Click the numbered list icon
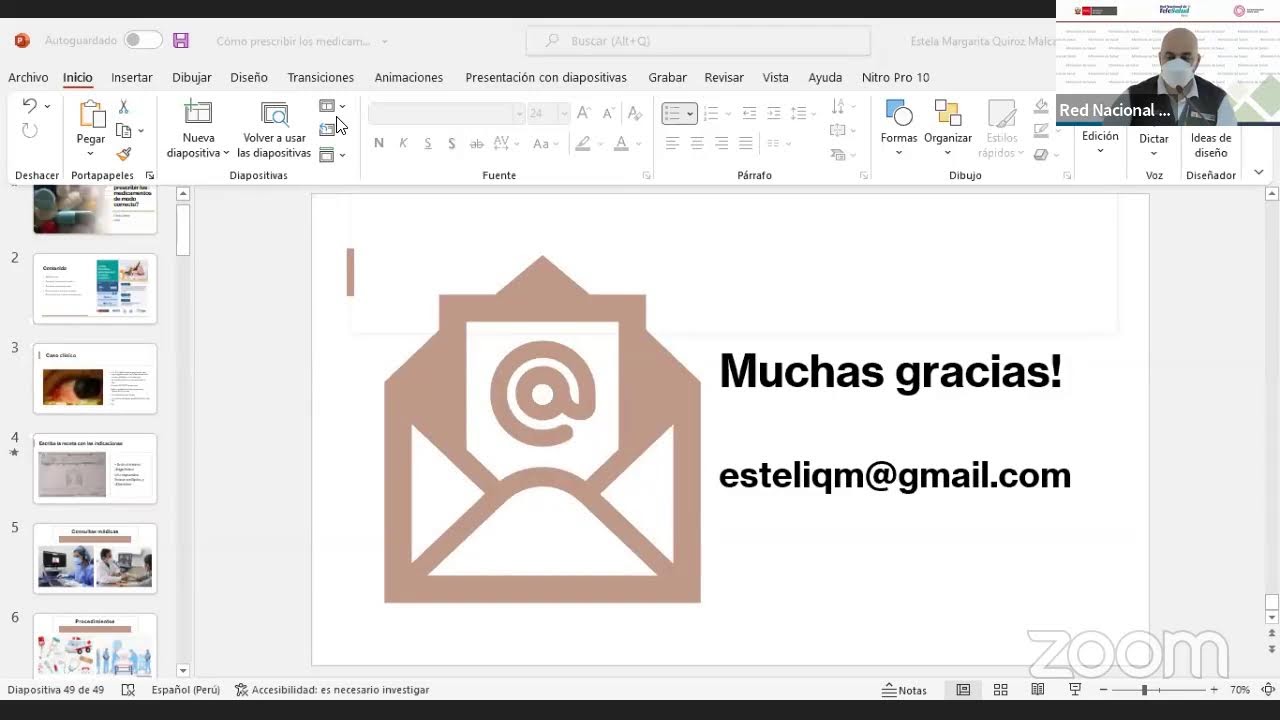 click(711, 114)
